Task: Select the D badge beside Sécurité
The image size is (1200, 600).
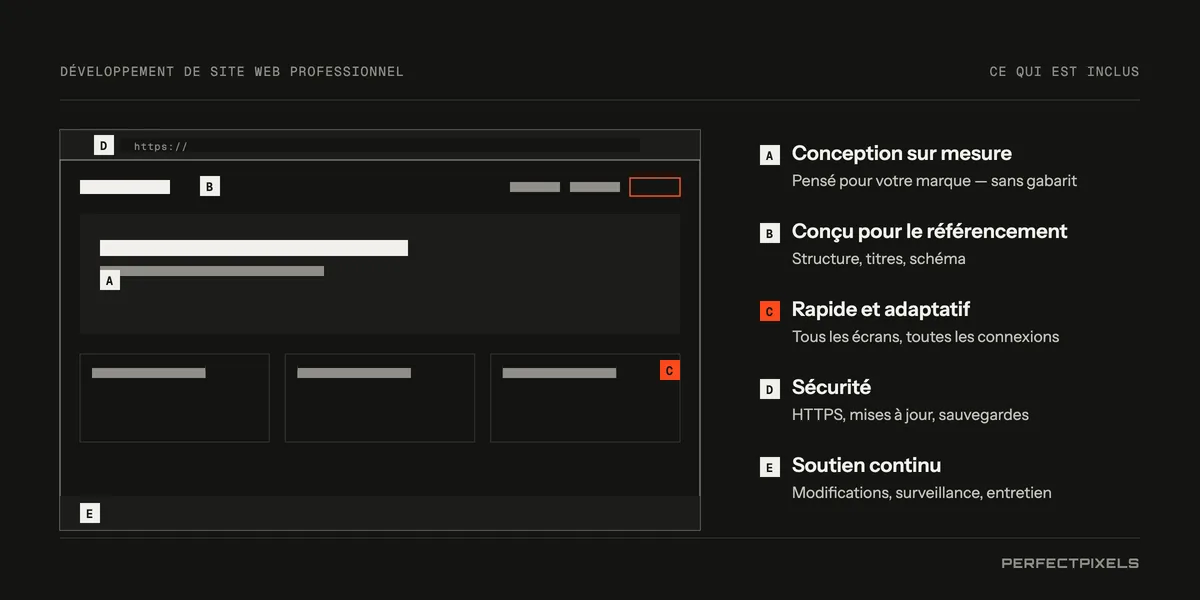Action: (x=769, y=389)
